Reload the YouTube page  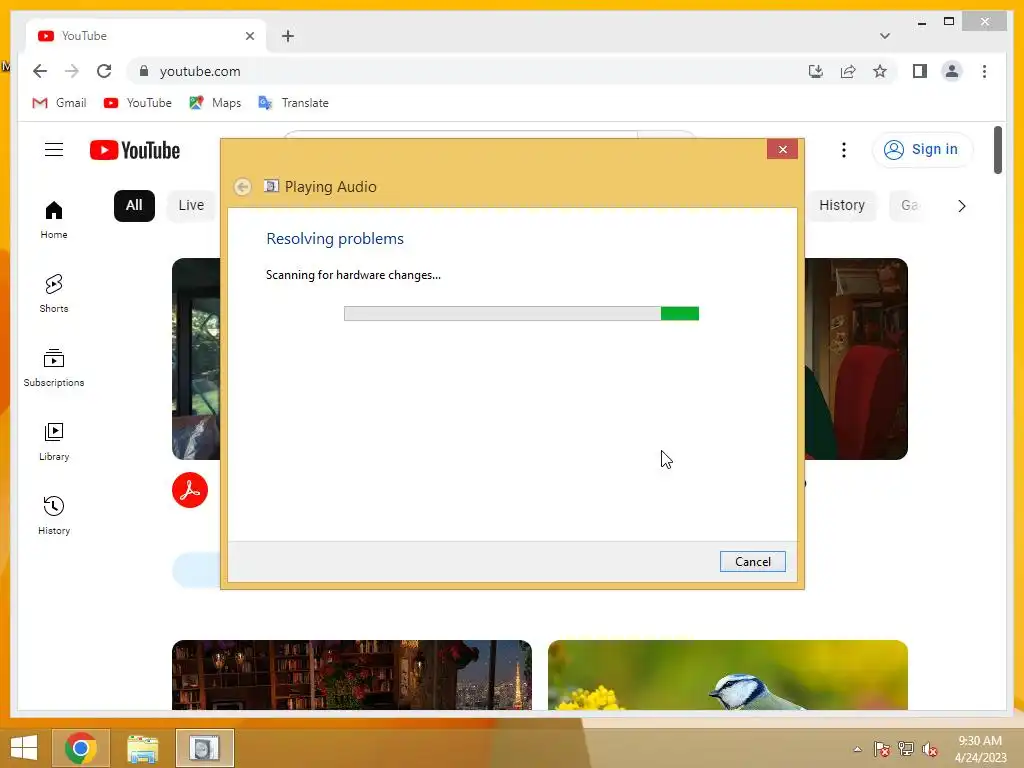104,71
